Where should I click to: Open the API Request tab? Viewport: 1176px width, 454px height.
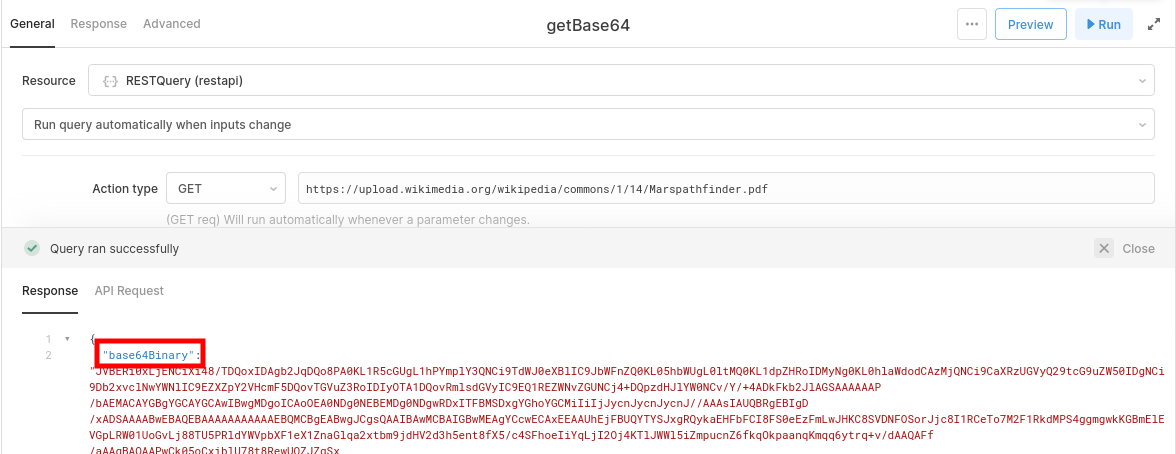[129, 291]
